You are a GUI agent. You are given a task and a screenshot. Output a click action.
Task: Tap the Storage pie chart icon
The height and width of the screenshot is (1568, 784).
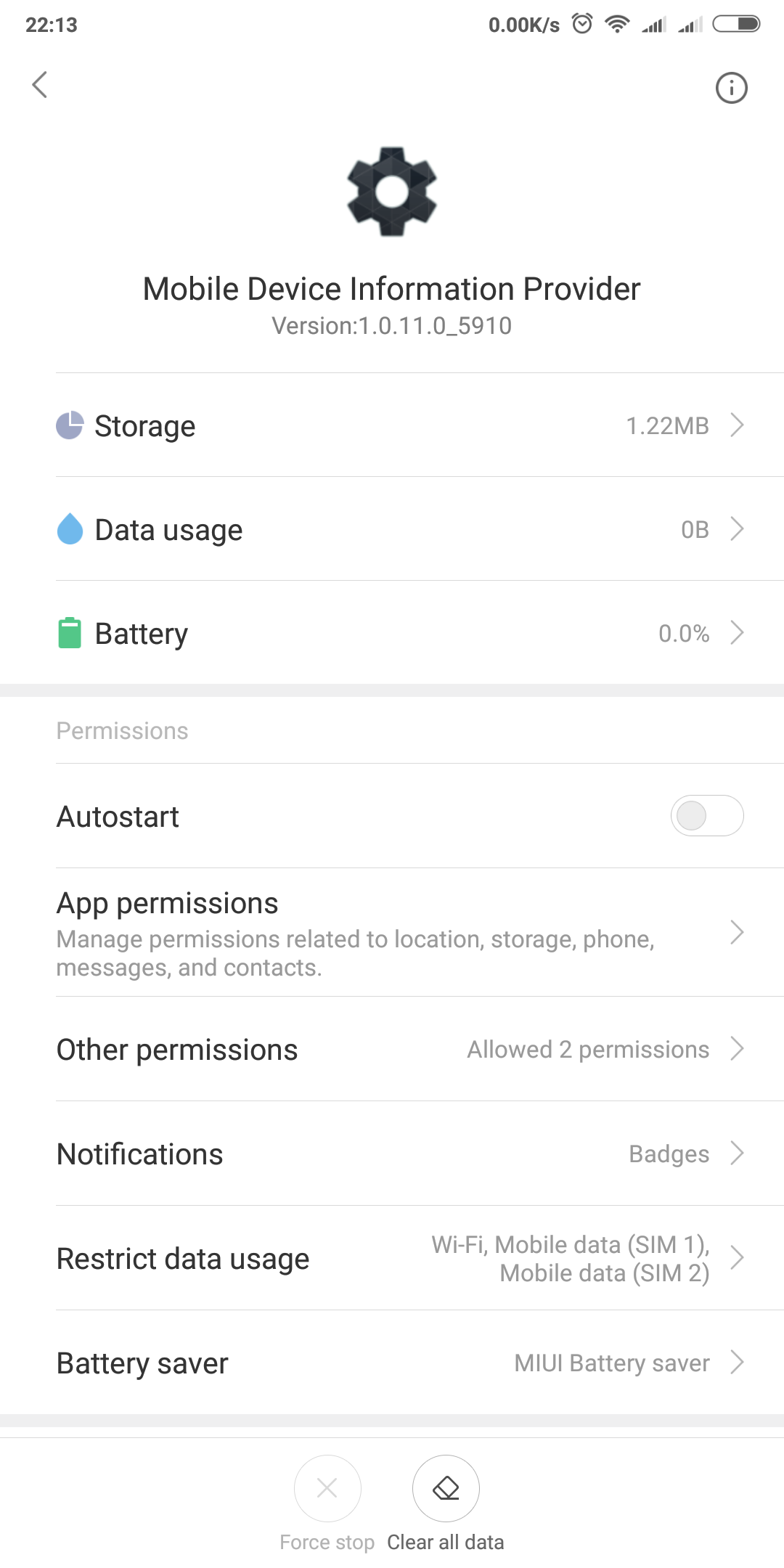(x=70, y=425)
